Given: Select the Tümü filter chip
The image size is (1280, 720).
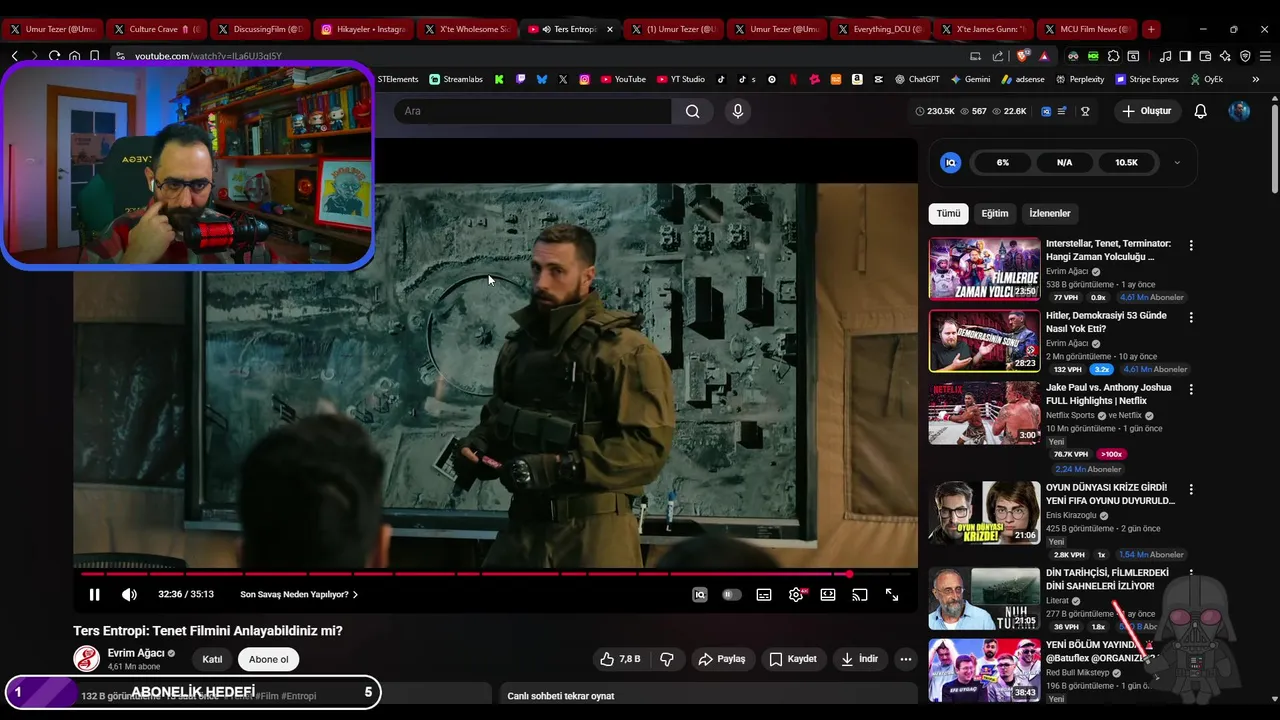Looking at the screenshot, I should 948,213.
